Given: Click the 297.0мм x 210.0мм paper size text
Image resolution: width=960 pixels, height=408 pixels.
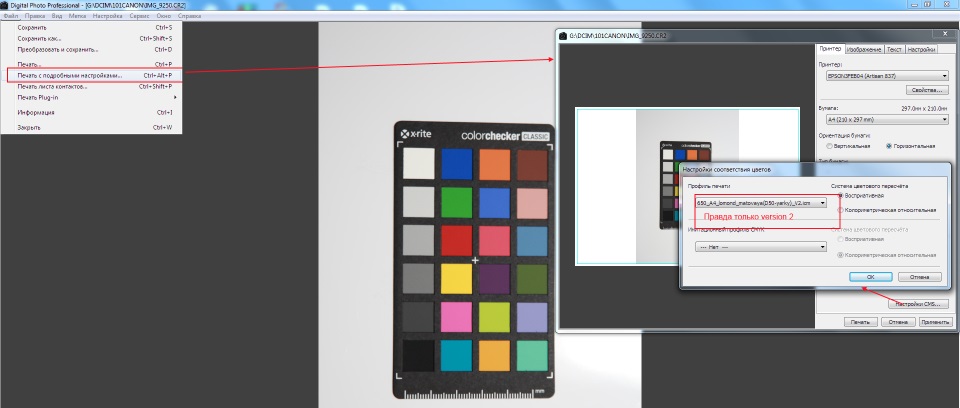Looking at the screenshot, I should click(x=924, y=108).
